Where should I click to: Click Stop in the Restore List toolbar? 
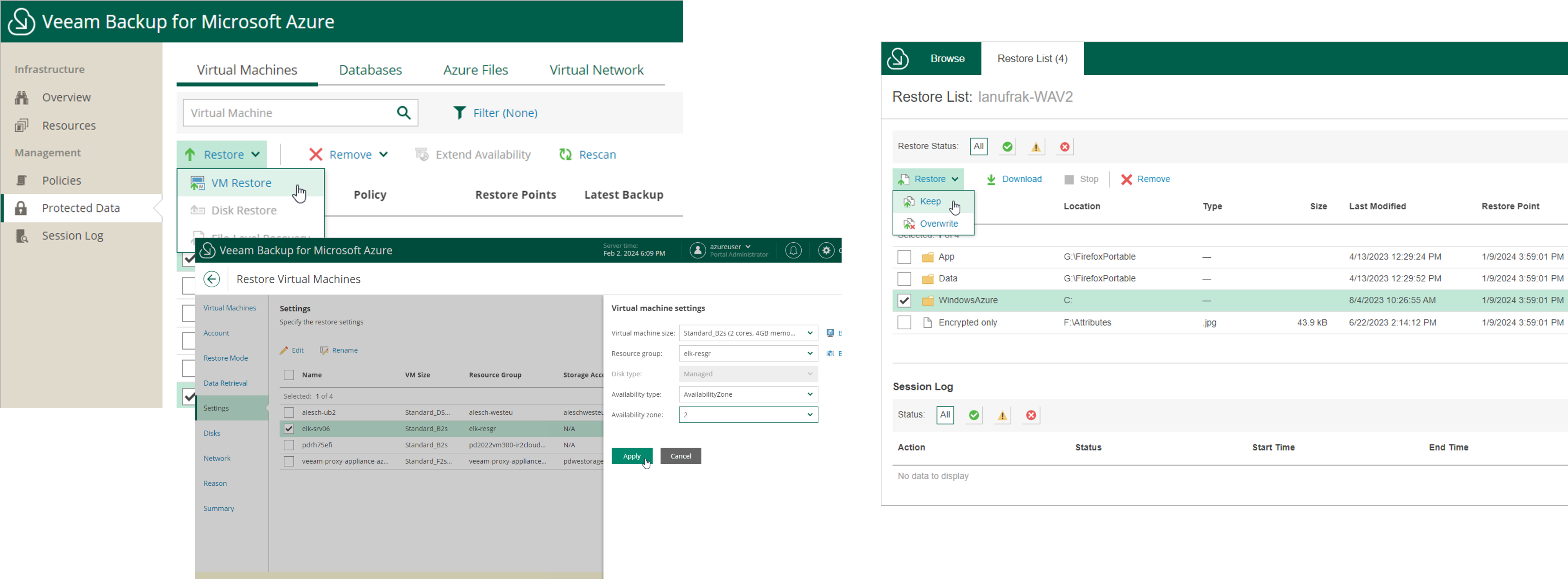pos(1081,179)
